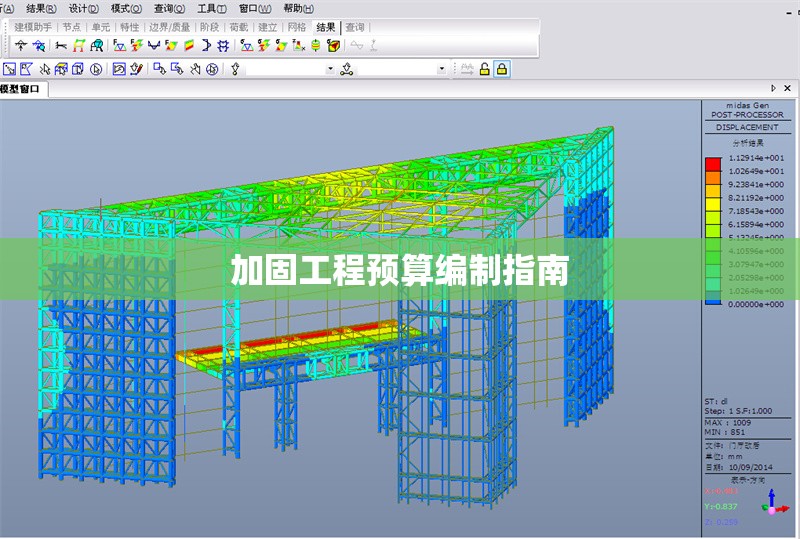The height and width of the screenshot is (539, 800).
Task: Expand the model window tab list arrow
Action: click(x=773, y=89)
